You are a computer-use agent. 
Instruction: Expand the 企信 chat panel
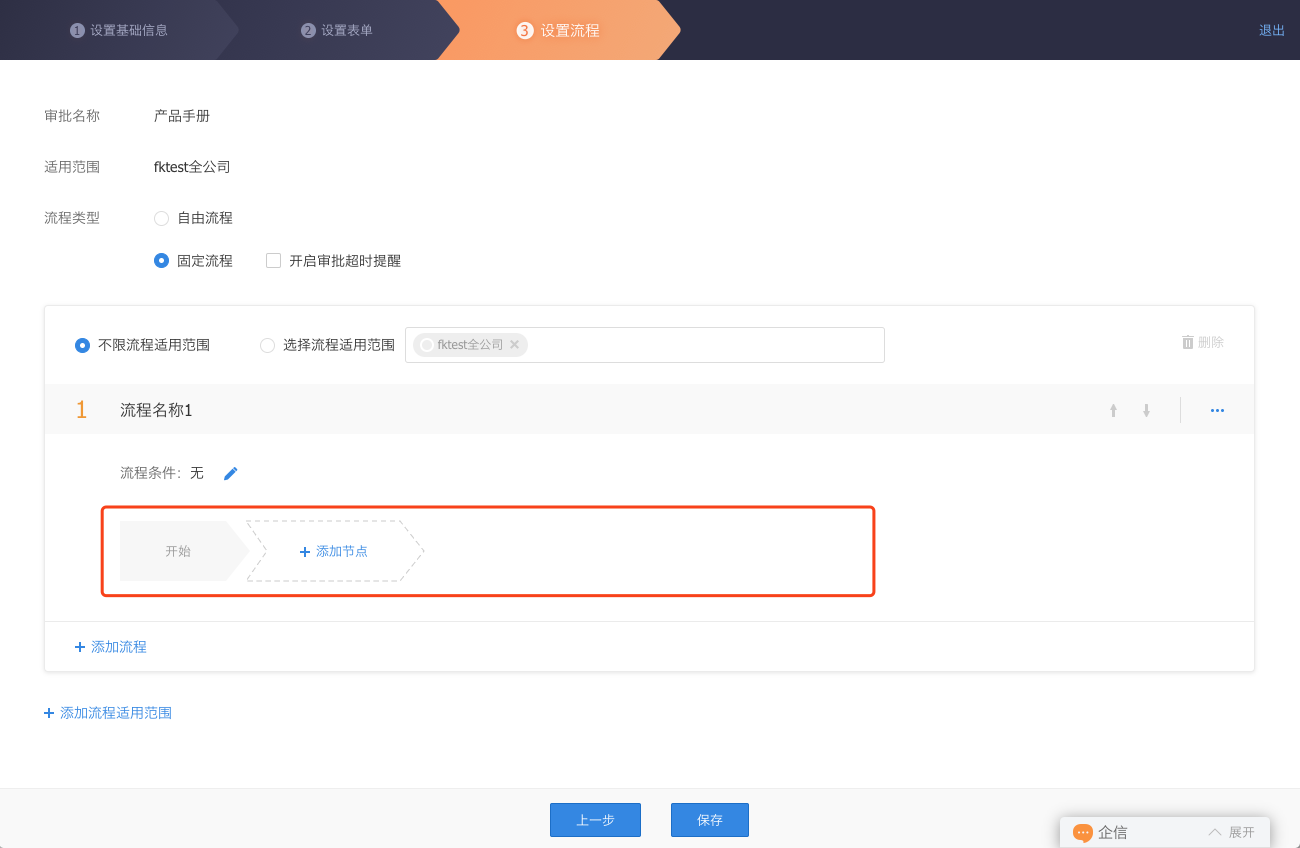[1231, 832]
